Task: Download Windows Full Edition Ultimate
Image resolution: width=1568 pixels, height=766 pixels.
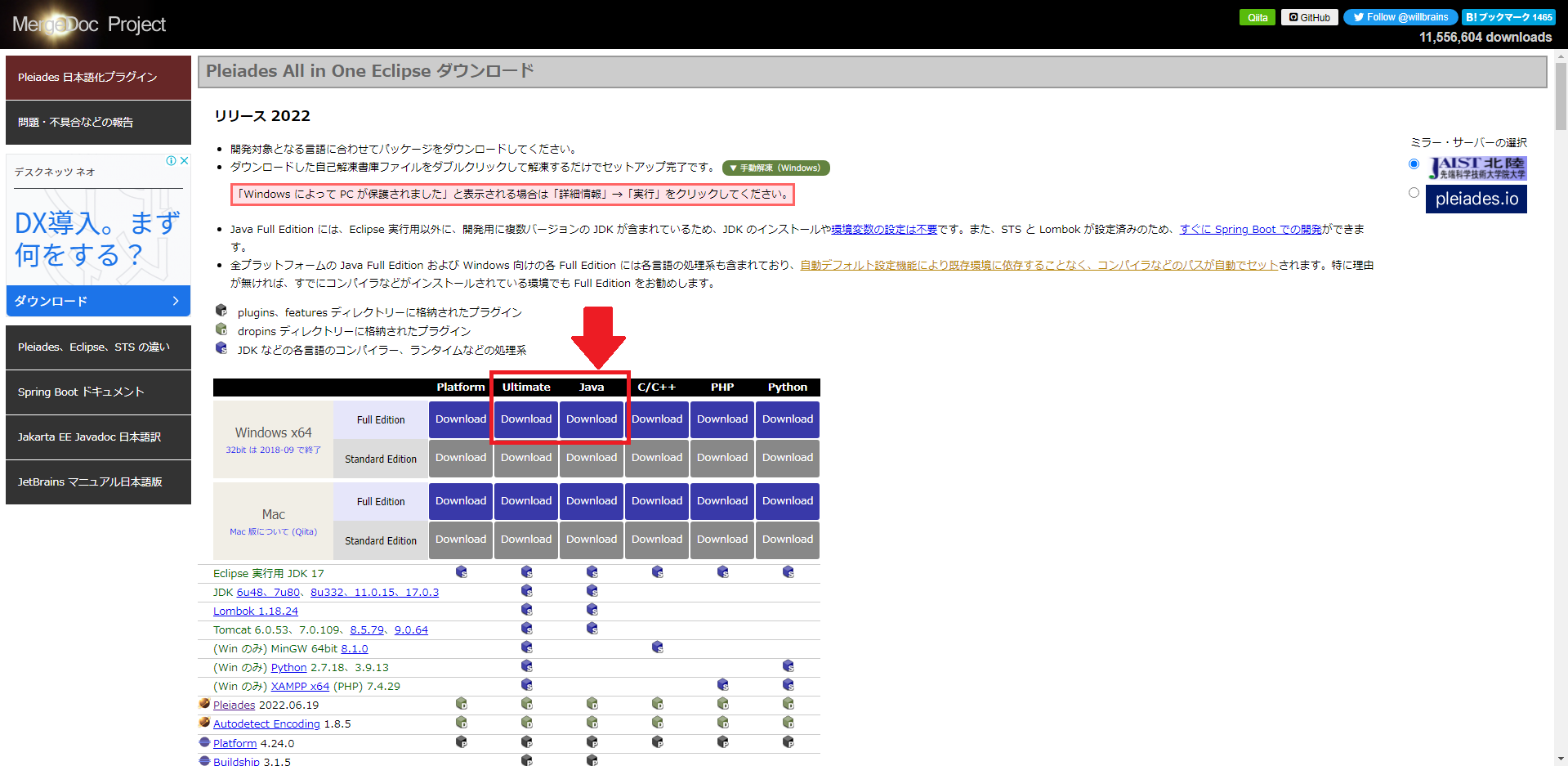Action: (526, 419)
